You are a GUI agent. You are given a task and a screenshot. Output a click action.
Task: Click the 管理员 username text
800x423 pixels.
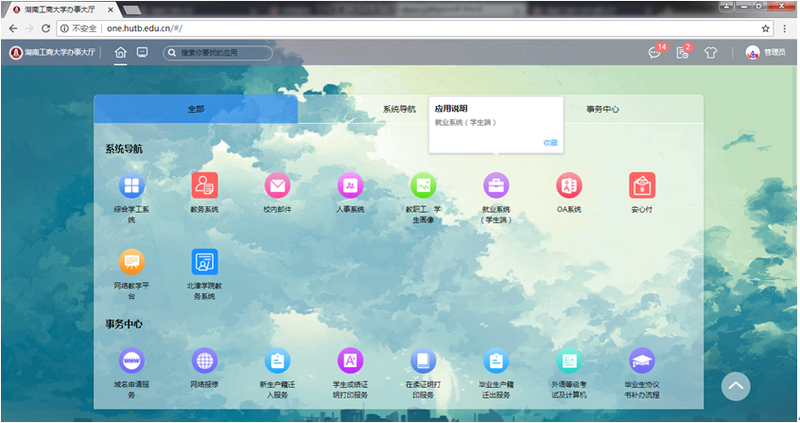click(x=774, y=52)
